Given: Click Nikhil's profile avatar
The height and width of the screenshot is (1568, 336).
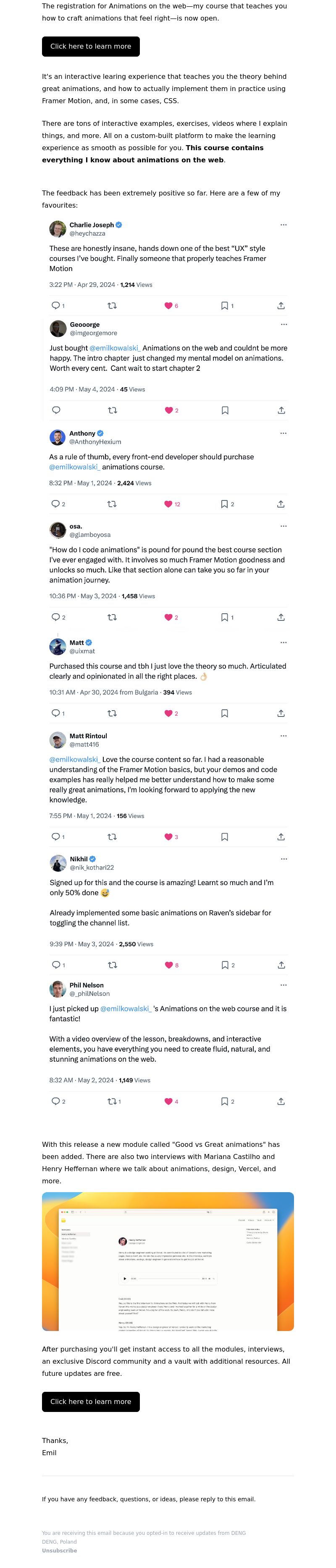Looking at the screenshot, I should [58, 863].
